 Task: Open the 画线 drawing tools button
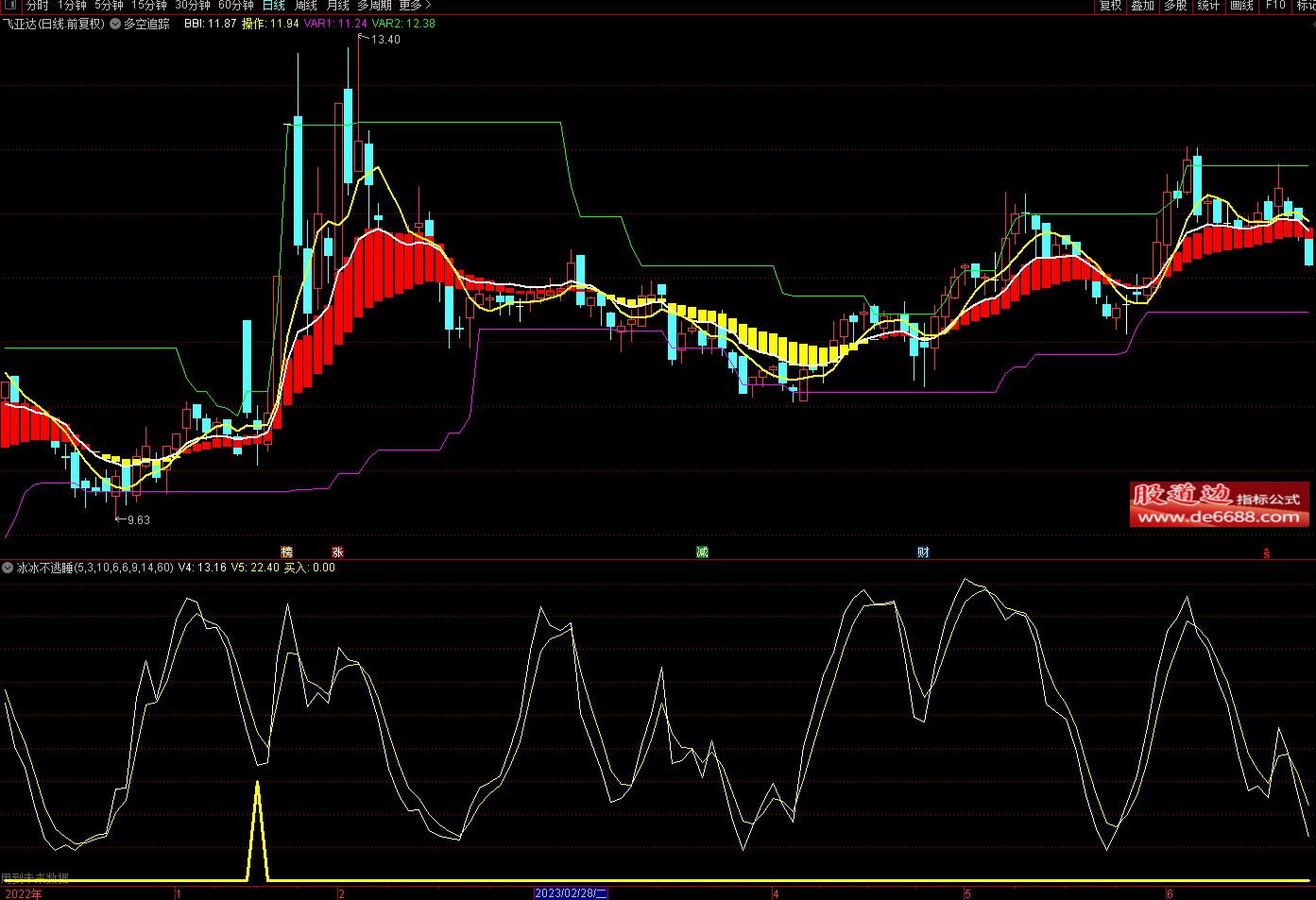[x=1241, y=6]
